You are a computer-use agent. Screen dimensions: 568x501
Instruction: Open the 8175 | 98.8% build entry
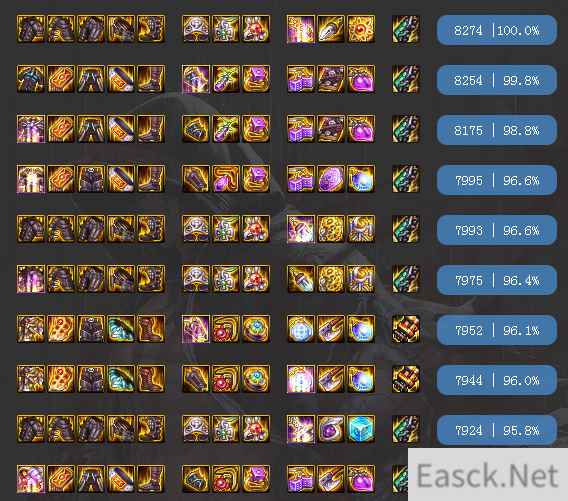point(496,130)
